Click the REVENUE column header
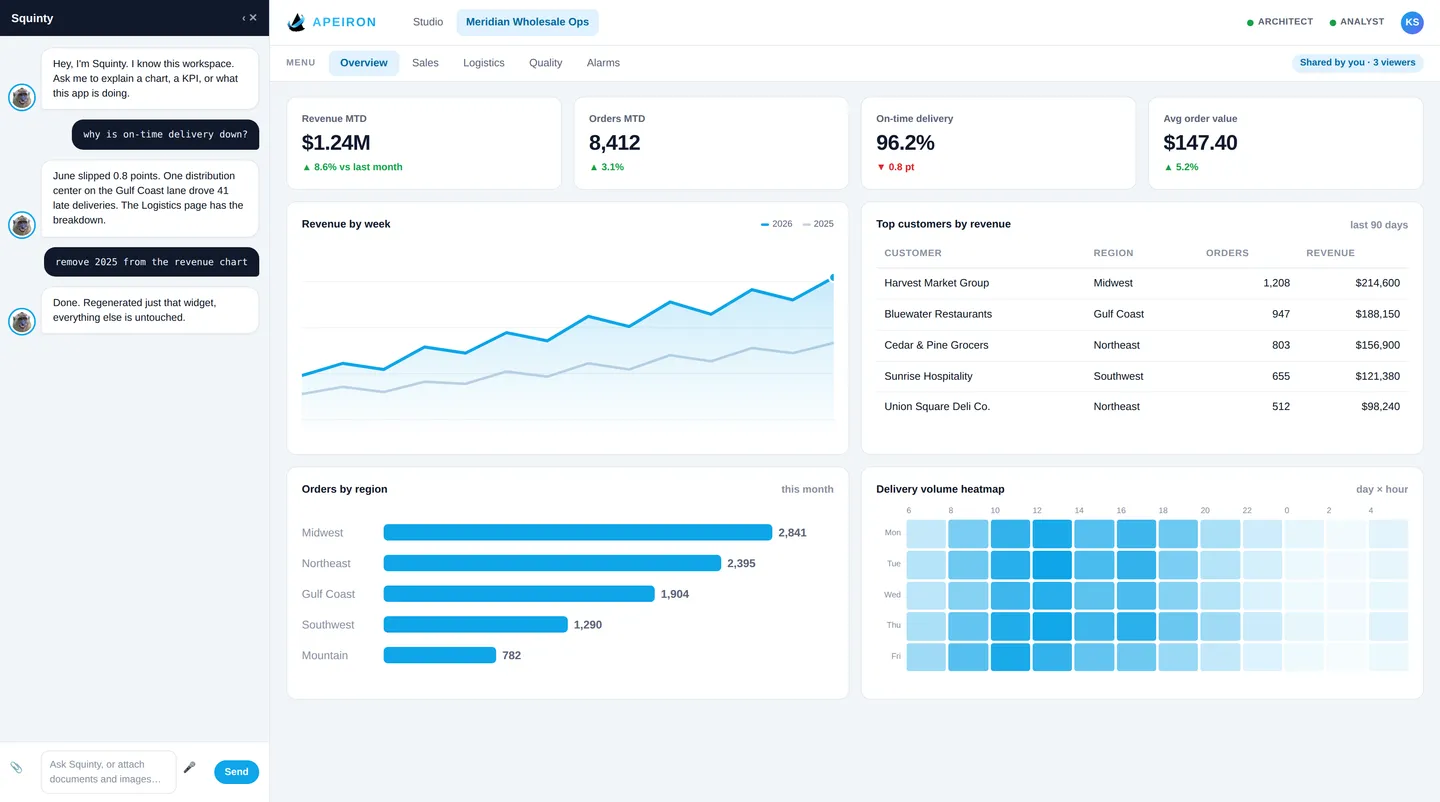Screen dimensions: 1440x802 1330,253
